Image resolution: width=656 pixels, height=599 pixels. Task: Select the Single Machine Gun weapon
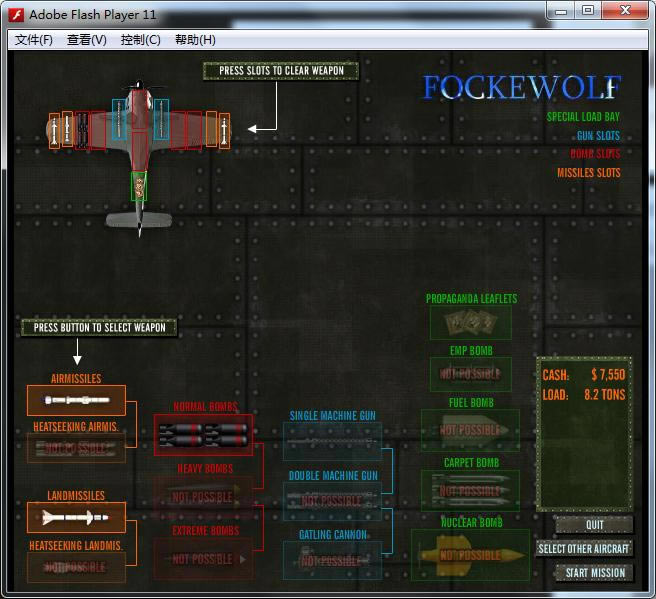[332, 441]
